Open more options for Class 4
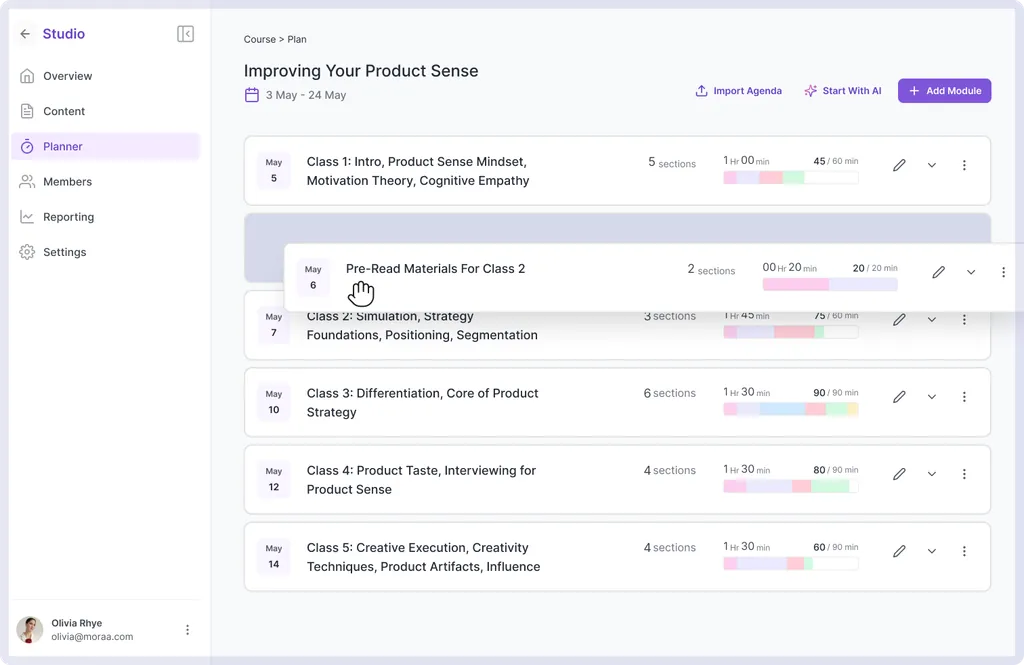The width and height of the screenshot is (1024, 665). pos(964,474)
